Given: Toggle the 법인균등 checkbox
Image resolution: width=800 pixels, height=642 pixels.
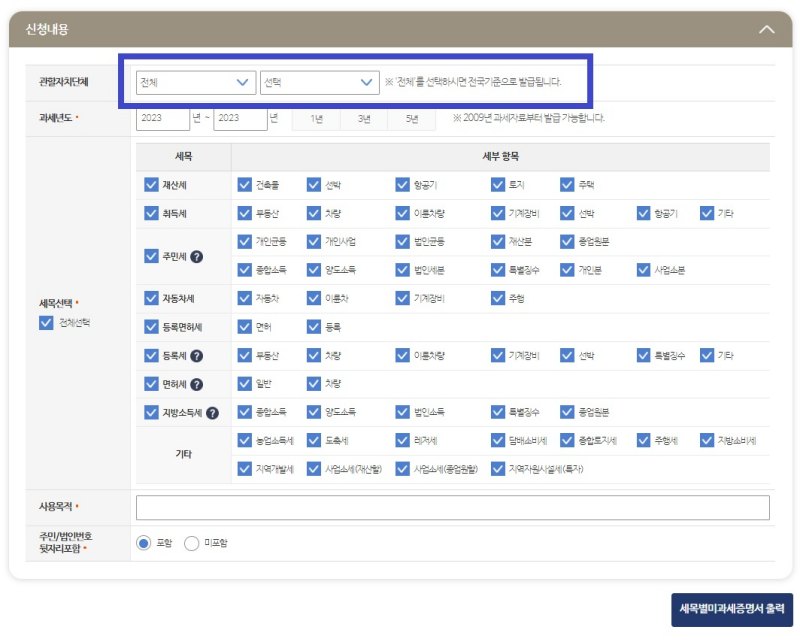Looking at the screenshot, I should point(403,241).
